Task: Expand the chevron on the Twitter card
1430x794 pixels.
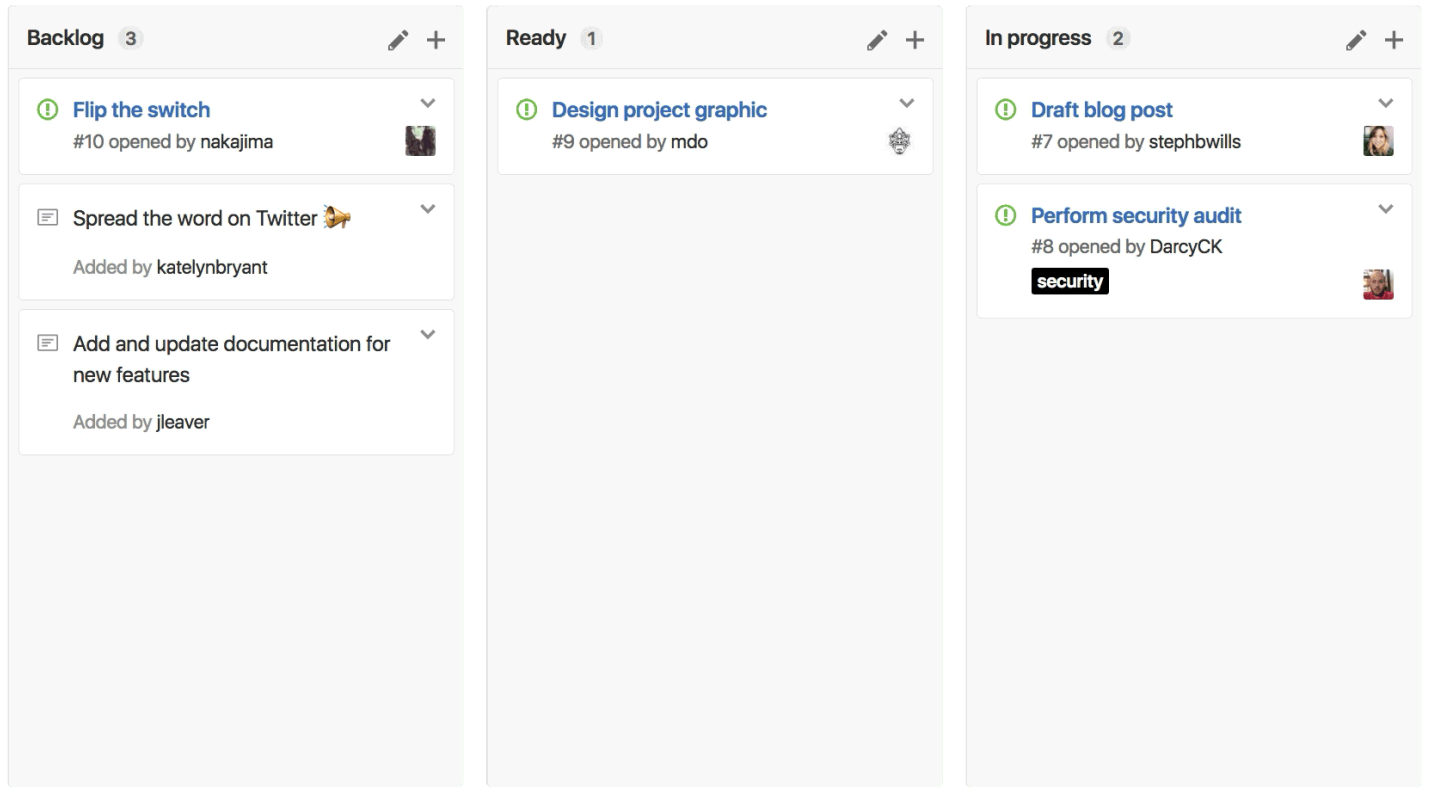Action: (428, 209)
